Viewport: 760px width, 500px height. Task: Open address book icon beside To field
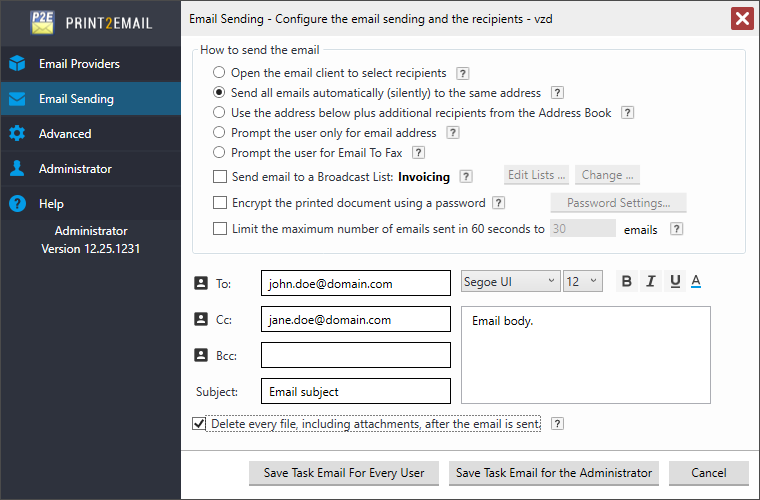click(200, 284)
